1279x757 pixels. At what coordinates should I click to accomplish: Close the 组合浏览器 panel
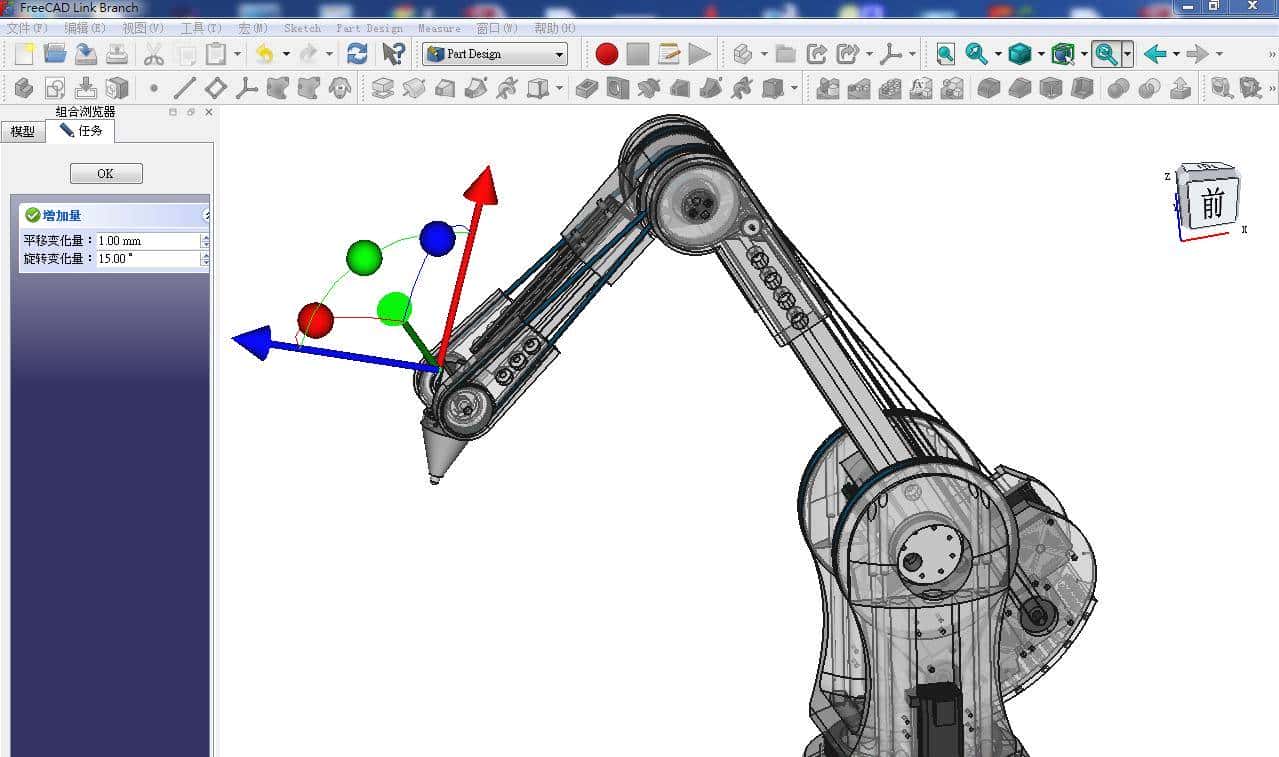click(209, 112)
